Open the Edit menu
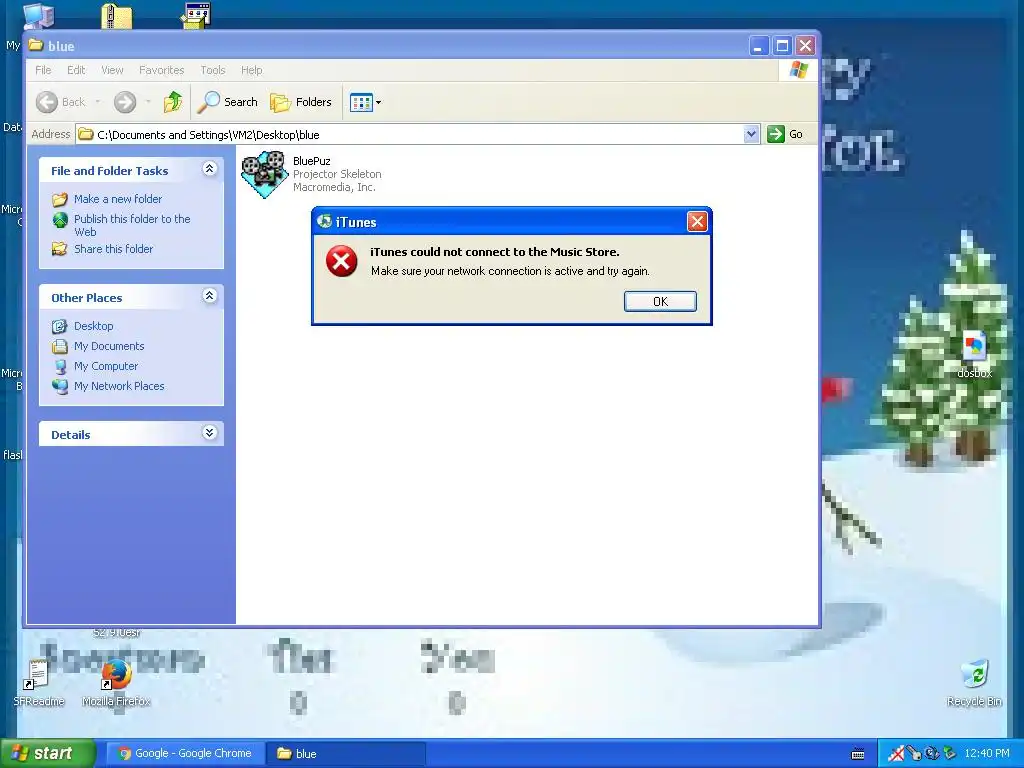1024x768 pixels. tap(76, 70)
